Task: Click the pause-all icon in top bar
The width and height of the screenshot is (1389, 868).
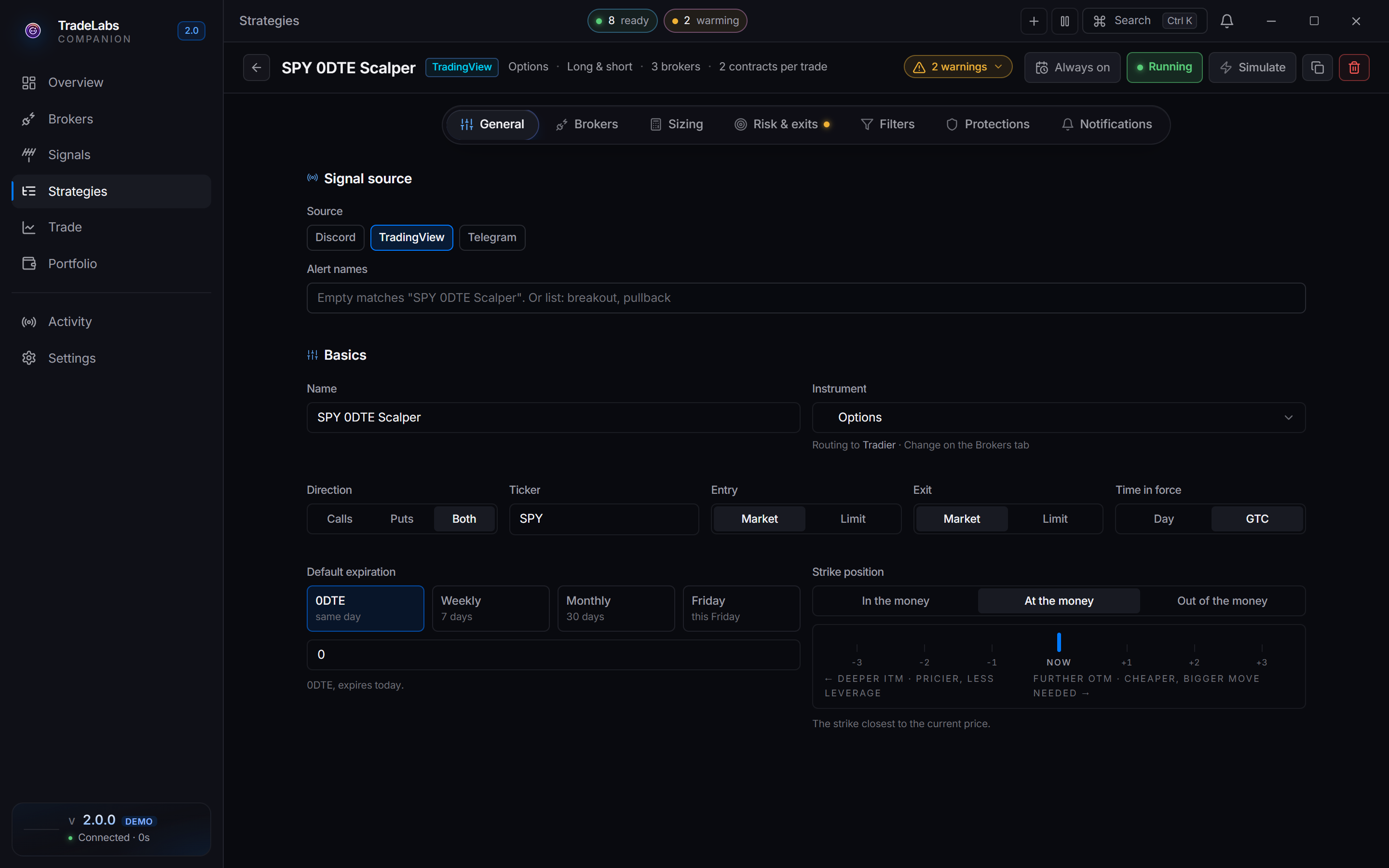Action: (1065, 21)
